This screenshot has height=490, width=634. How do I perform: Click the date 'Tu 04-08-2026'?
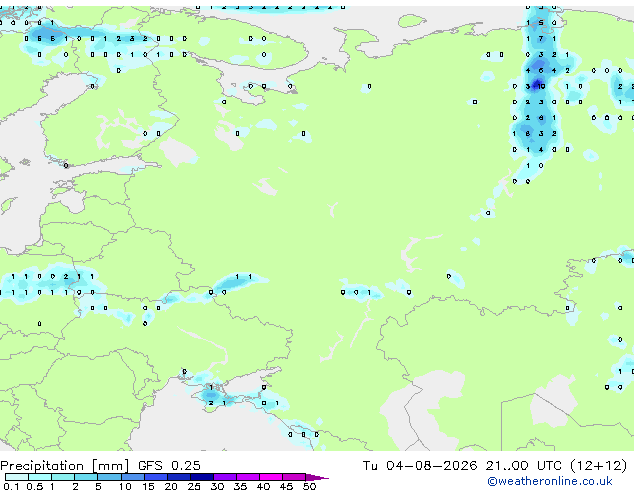click(420, 465)
